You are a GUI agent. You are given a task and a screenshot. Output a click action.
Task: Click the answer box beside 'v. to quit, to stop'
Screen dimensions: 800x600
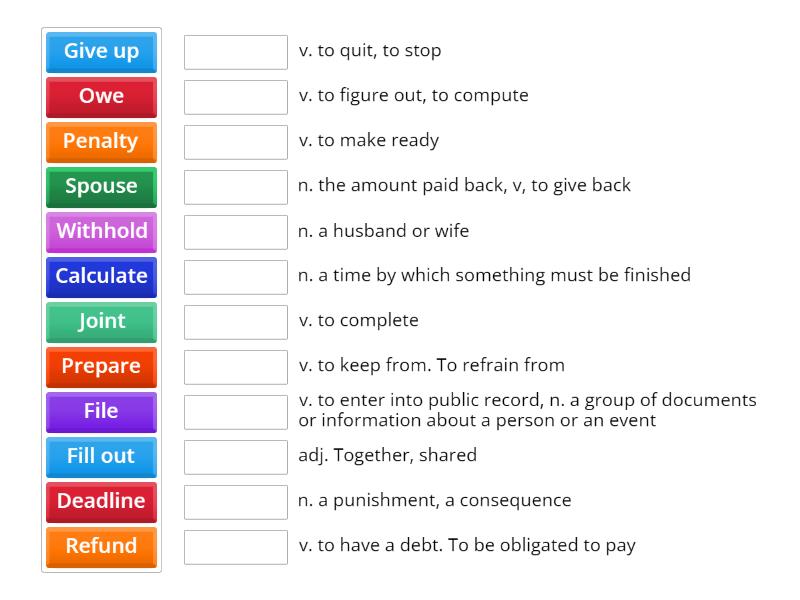click(235, 52)
